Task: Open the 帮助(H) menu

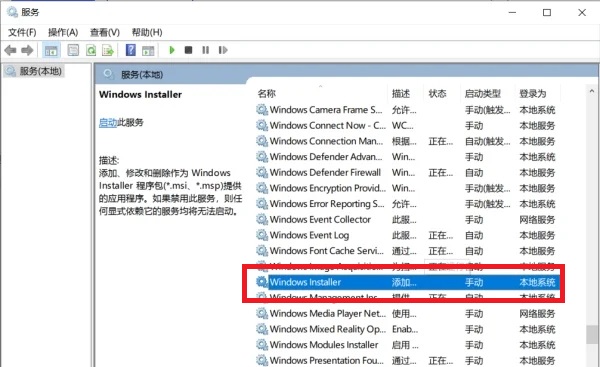Action: pos(147,33)
